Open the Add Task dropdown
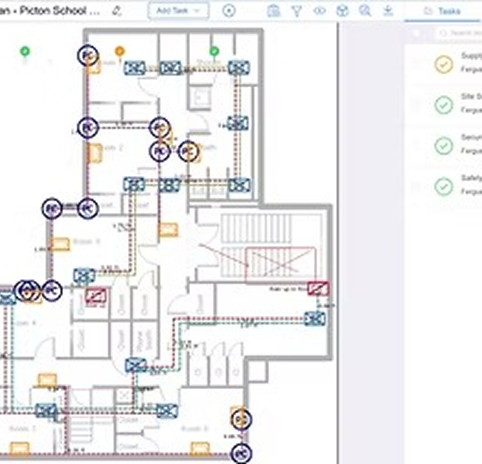The width and height of the screenshot is (482, 464). (x=179, y=11)
